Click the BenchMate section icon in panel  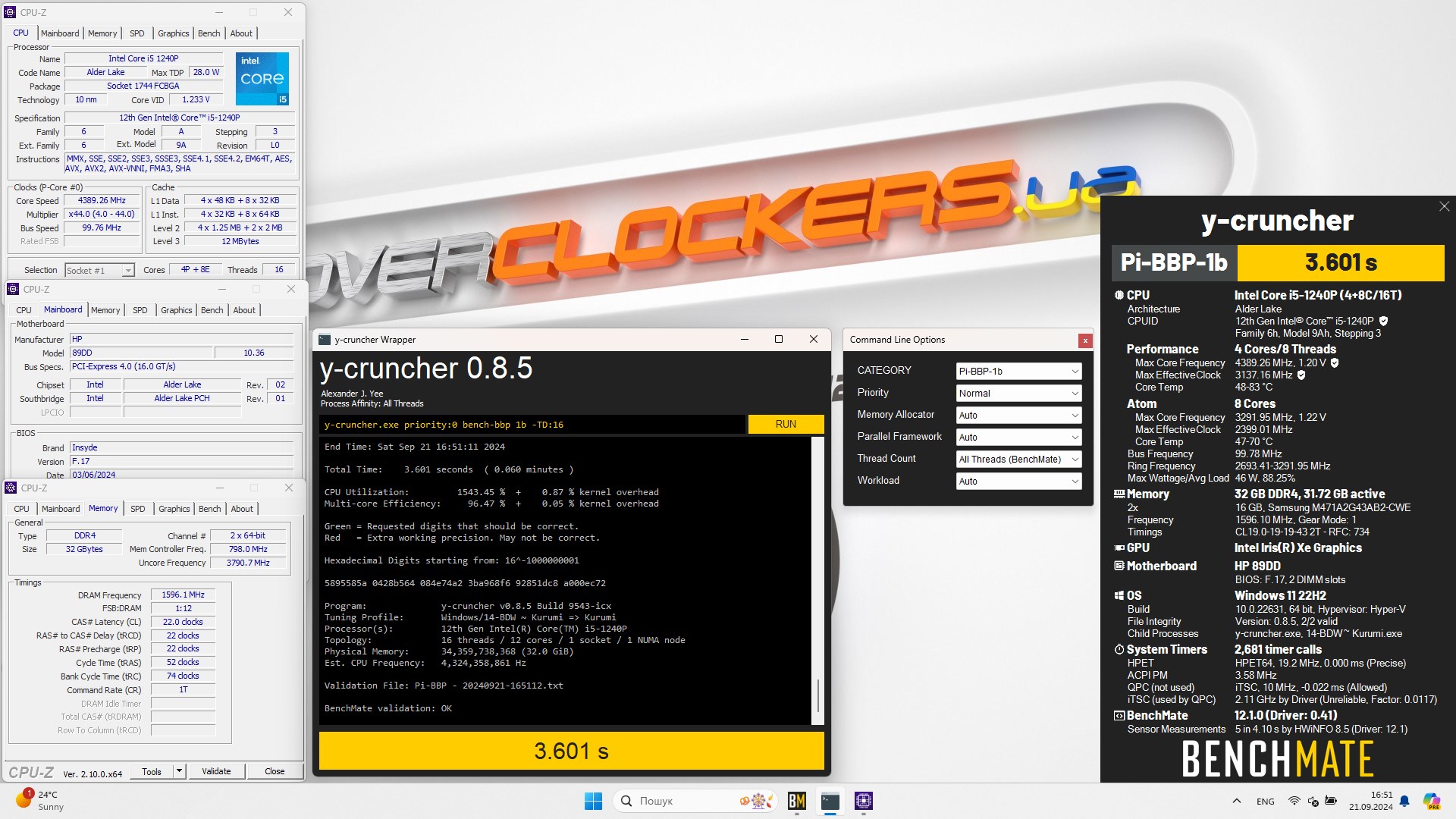pos(1119,715)
